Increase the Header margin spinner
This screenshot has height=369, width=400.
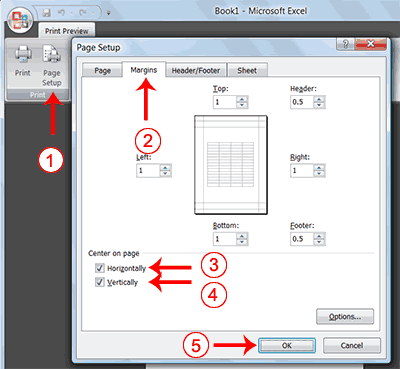(x=319, y=99)
